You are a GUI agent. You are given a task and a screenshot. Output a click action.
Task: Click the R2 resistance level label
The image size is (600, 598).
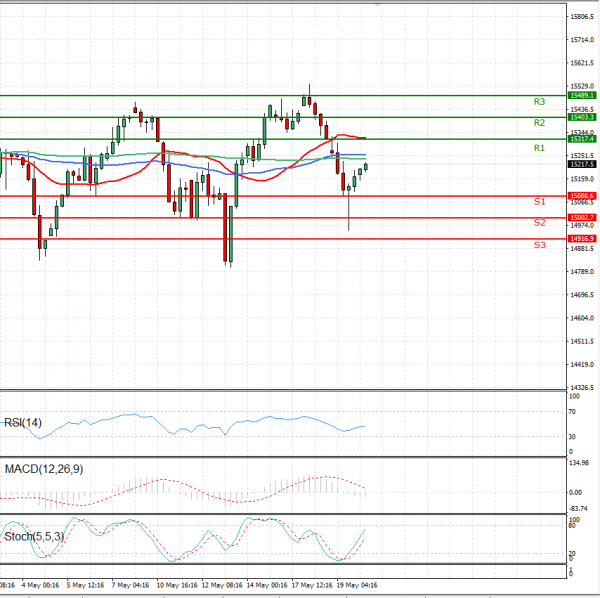pyautogui.click(x=539, y=123)
